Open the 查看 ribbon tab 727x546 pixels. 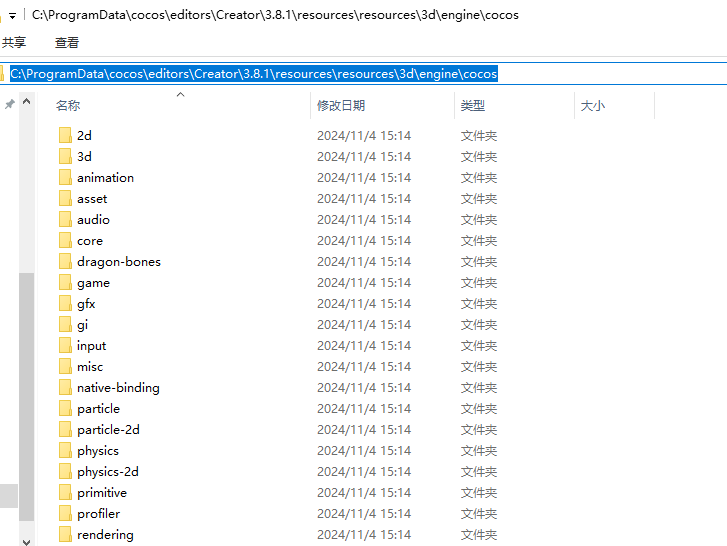click(67, 43)
